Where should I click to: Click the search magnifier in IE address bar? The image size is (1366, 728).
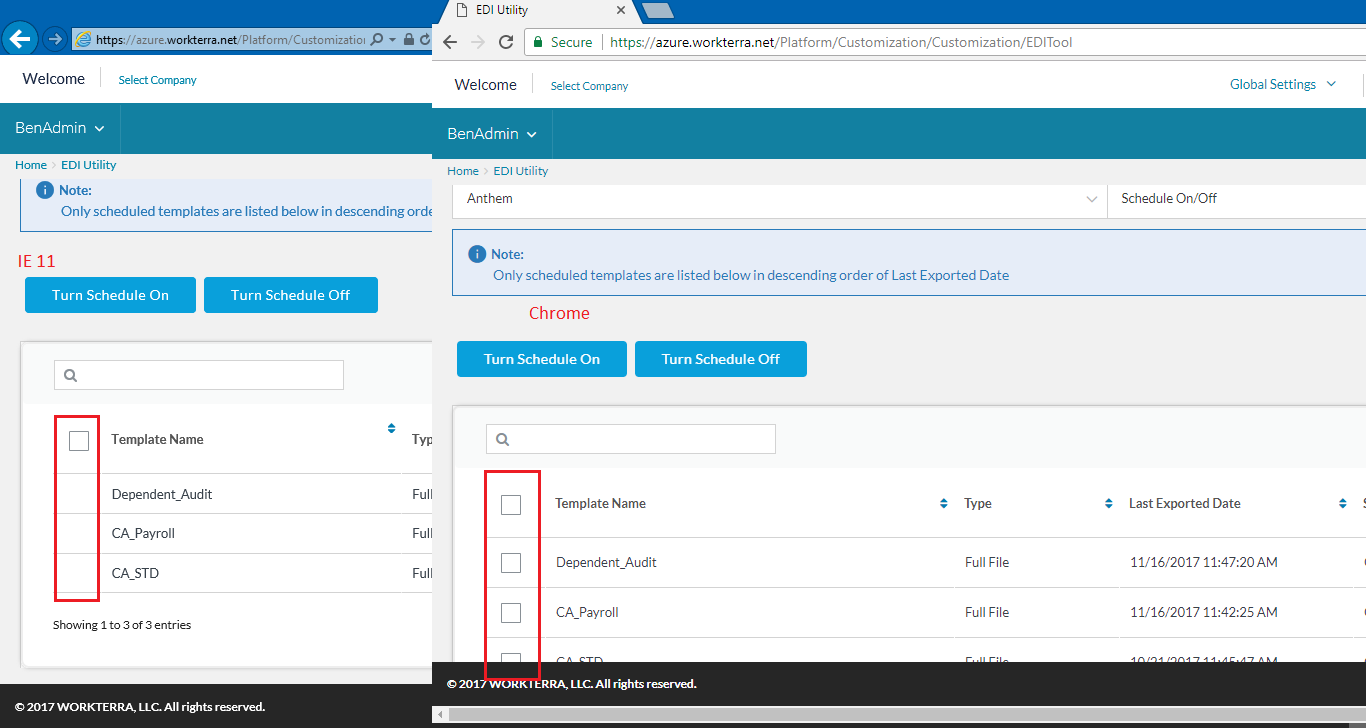click(x=377, y=40)
